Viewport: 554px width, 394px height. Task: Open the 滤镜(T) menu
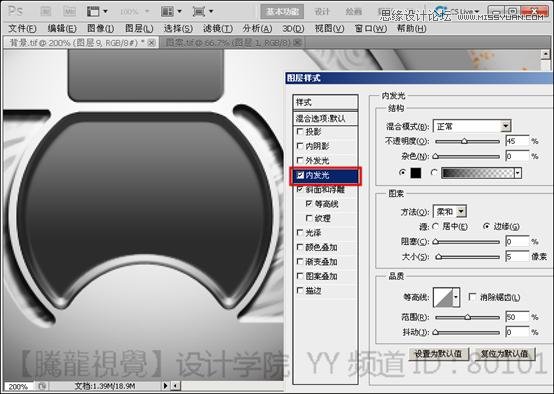coord(218,28)
